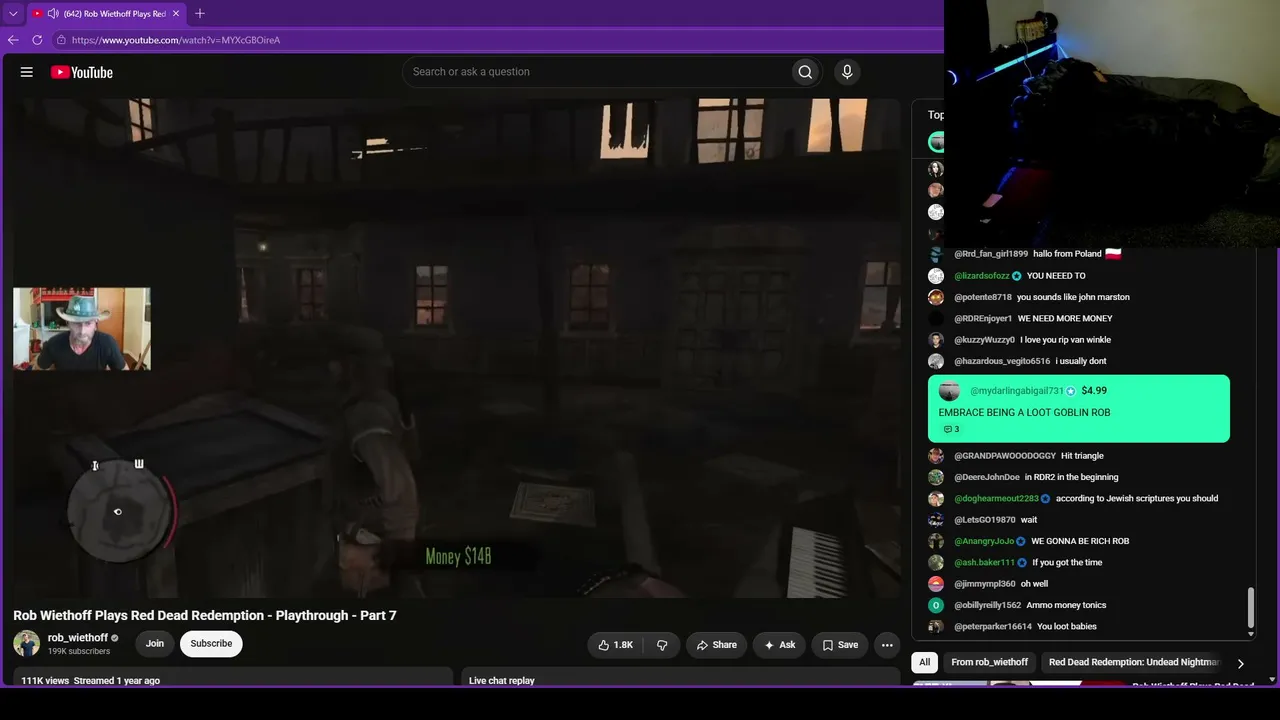The height and width of the screenshot is (720, 1280).
Task: Open the rob_wiethoff channel name link
Action: point(78,638)
